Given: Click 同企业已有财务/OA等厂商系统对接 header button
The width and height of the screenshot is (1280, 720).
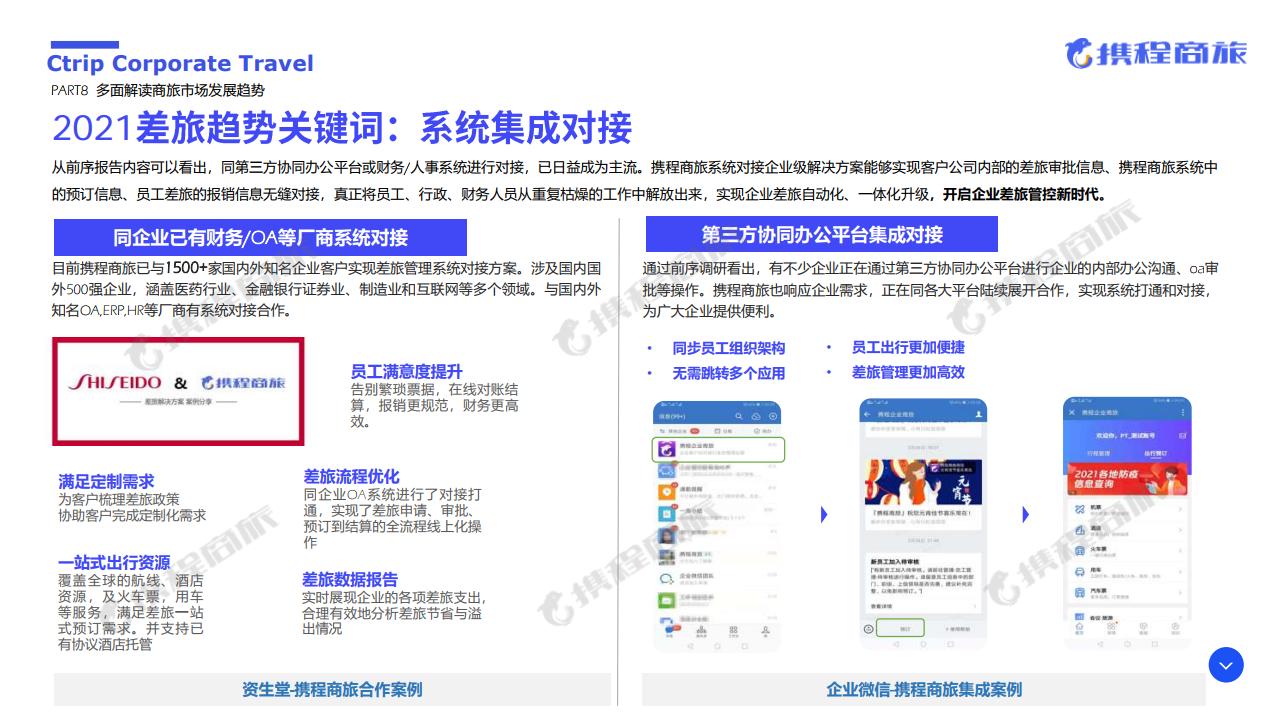Looking at the screenshot, I should coord(260,238).
